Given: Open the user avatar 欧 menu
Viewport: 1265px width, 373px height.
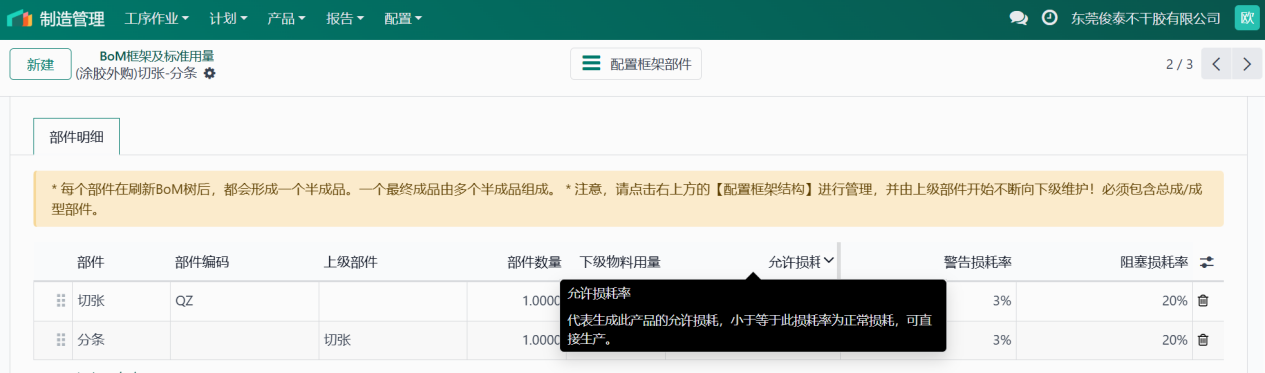Looking at the screenshot, I should click(x=1246, y=18).
